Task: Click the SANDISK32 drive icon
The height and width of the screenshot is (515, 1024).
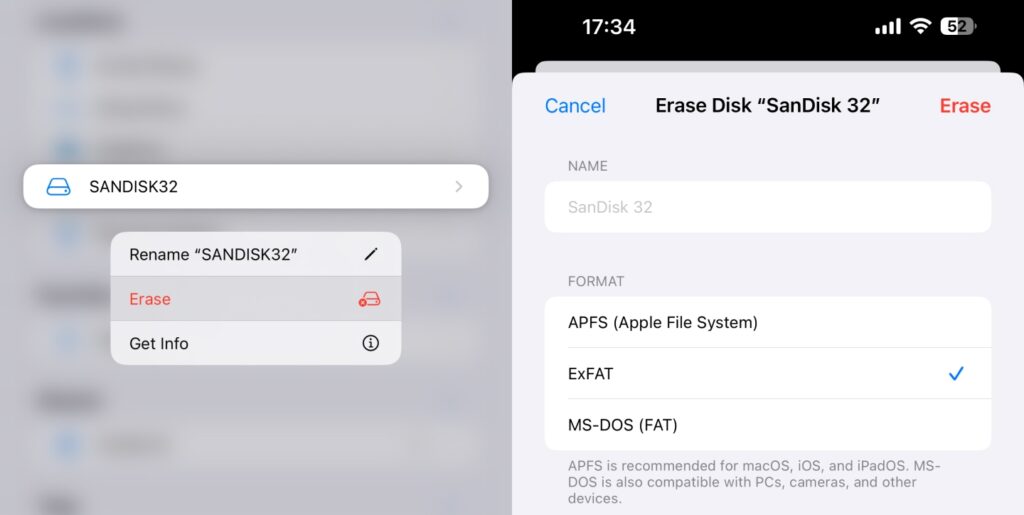Action: point(58,187)
